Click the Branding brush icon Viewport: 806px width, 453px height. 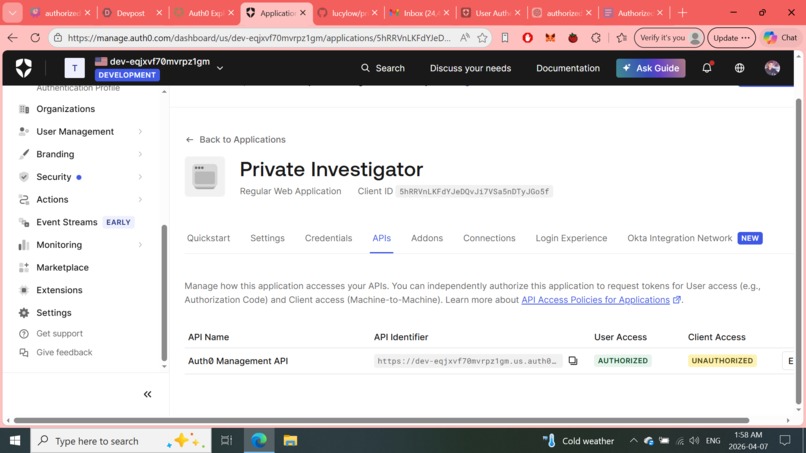point(24,154)
